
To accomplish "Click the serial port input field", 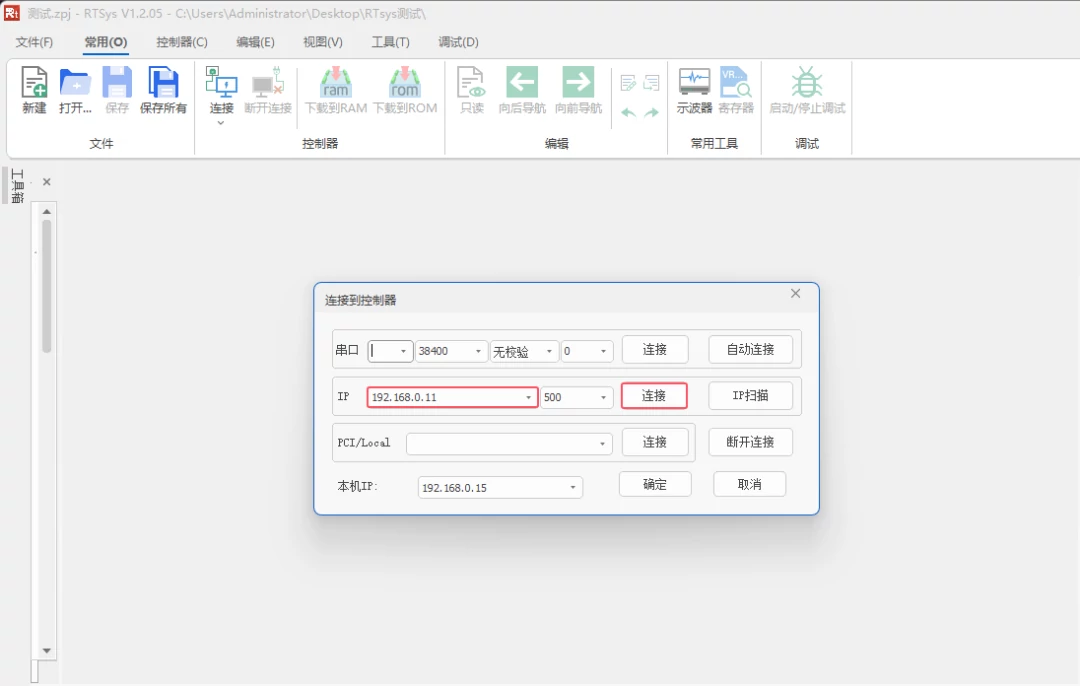I will click(x=390, y=351).
